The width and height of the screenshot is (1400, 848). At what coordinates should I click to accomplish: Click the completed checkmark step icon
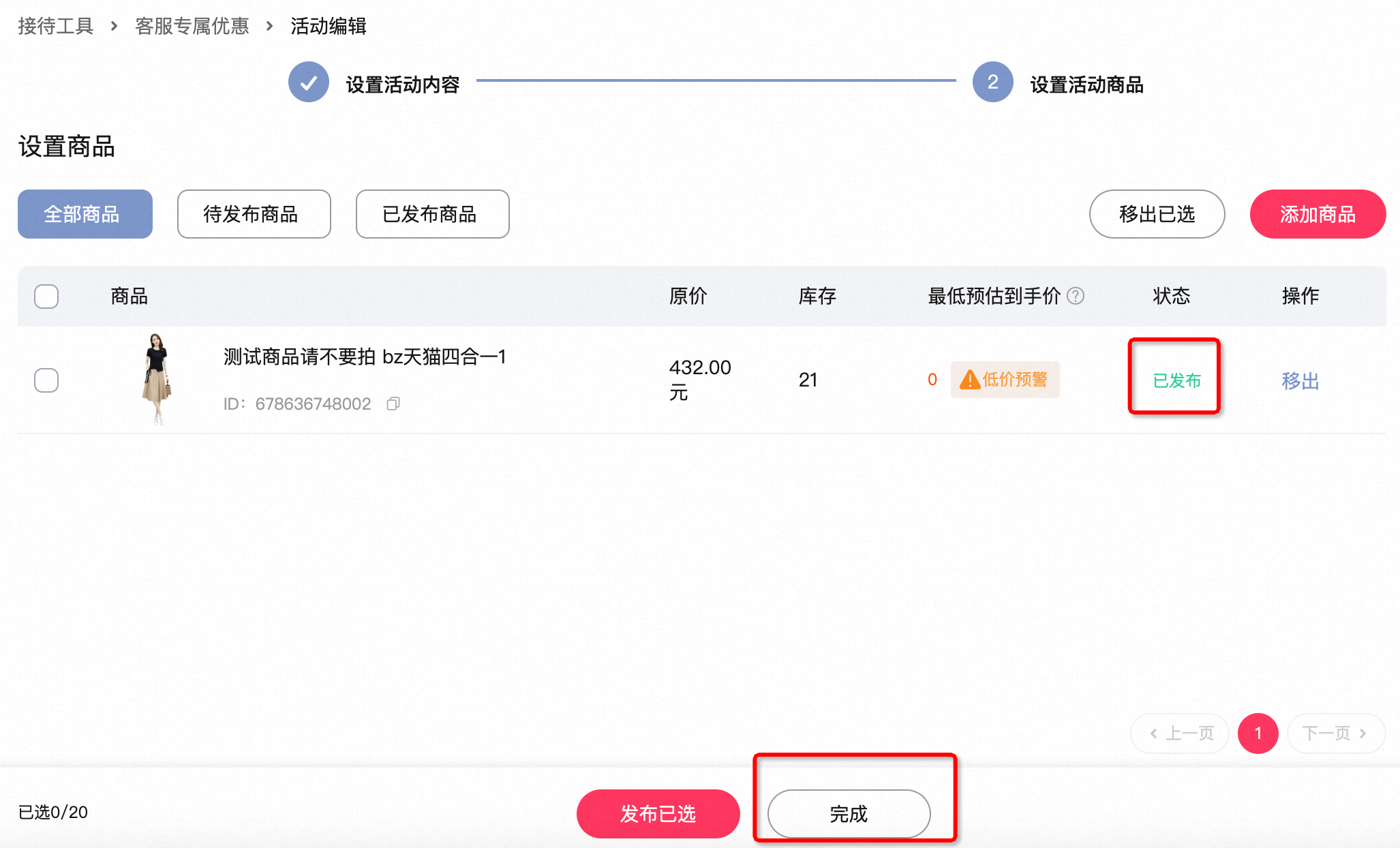(309, 82)
